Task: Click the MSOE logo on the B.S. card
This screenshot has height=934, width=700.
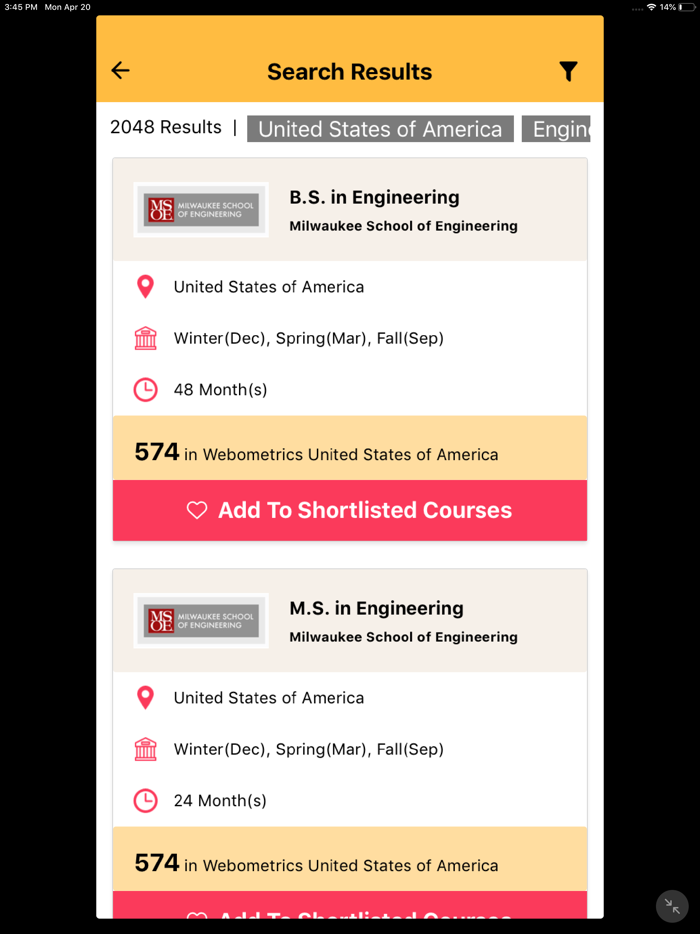Action: point(200,209)
